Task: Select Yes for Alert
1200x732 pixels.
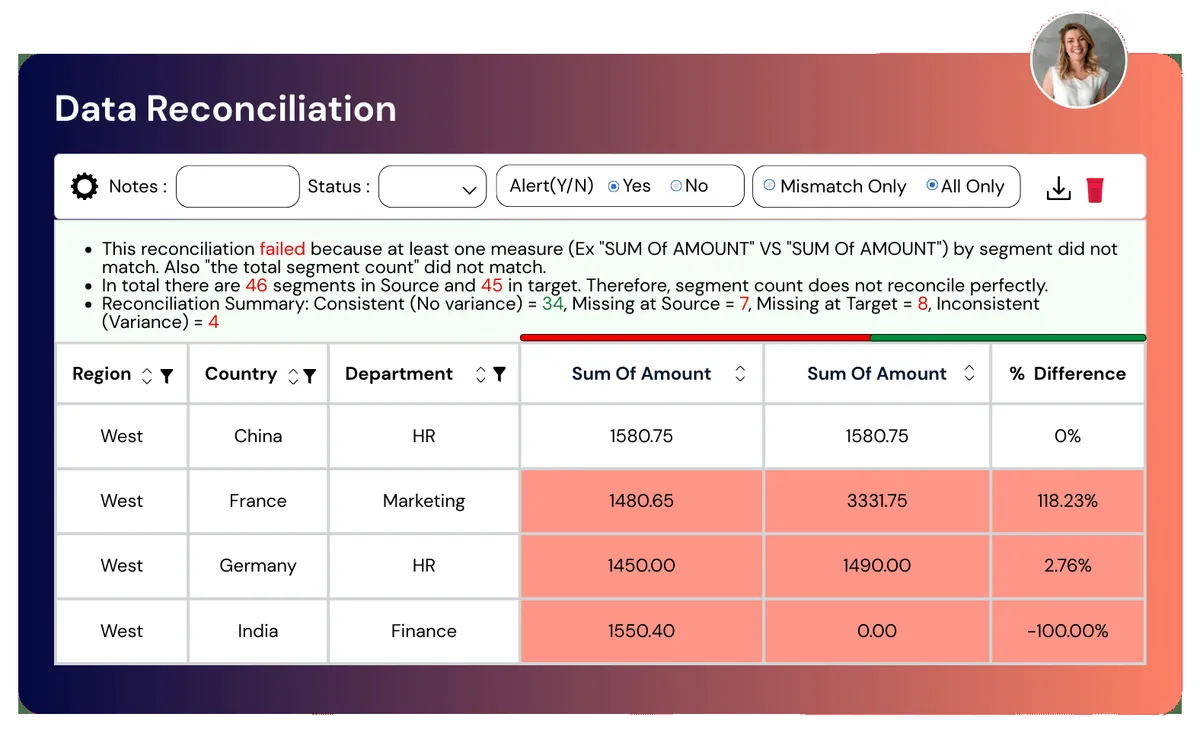Action: coord(614,186)
